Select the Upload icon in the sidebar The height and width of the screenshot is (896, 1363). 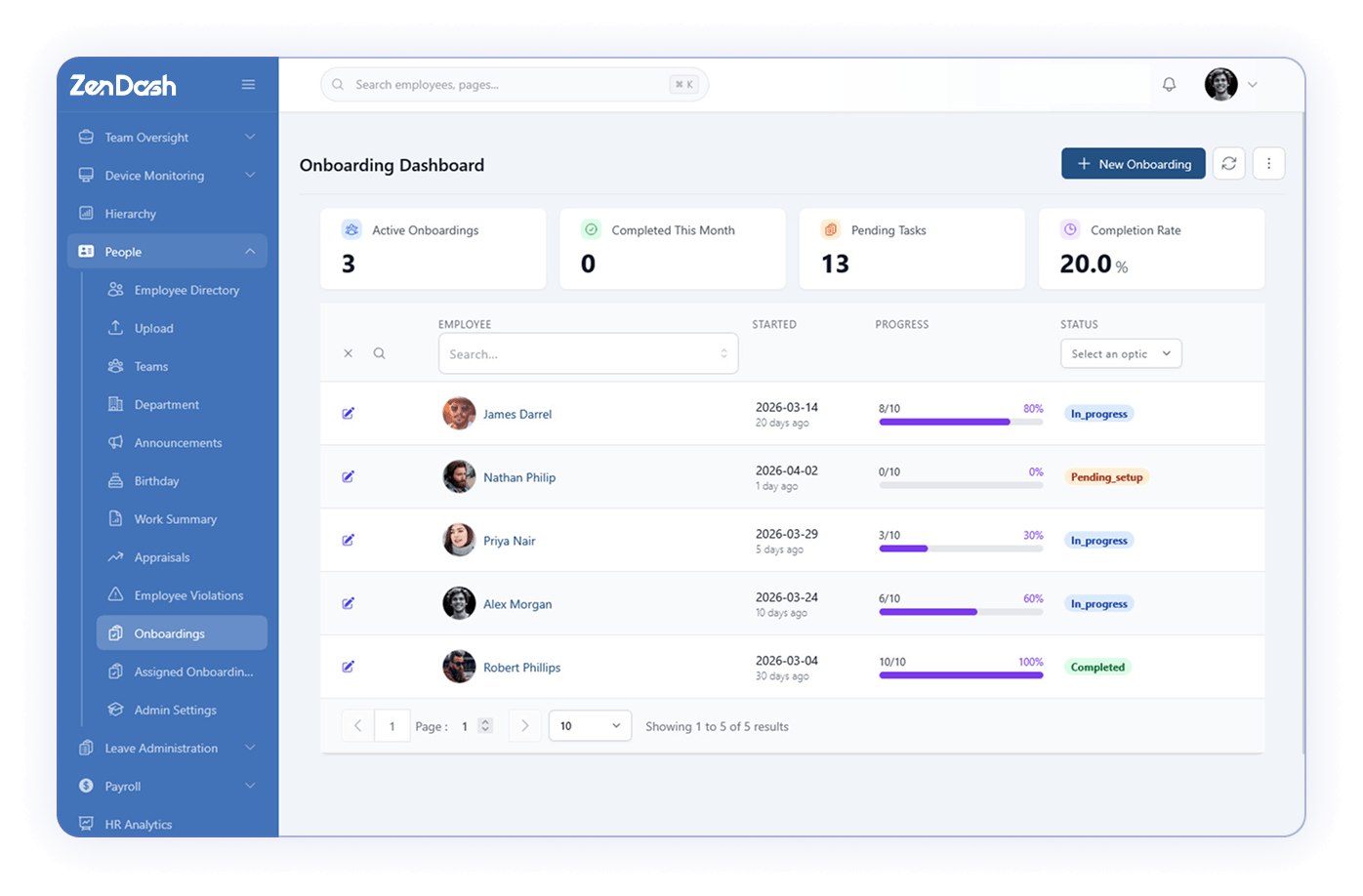point(117,328)
